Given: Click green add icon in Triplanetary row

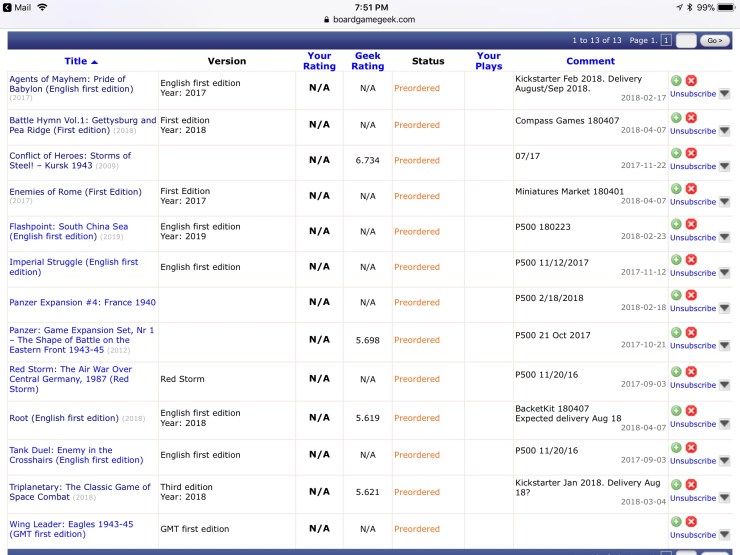Looking at the screenshot, I should pyautogui.click(x=676, y=484).
